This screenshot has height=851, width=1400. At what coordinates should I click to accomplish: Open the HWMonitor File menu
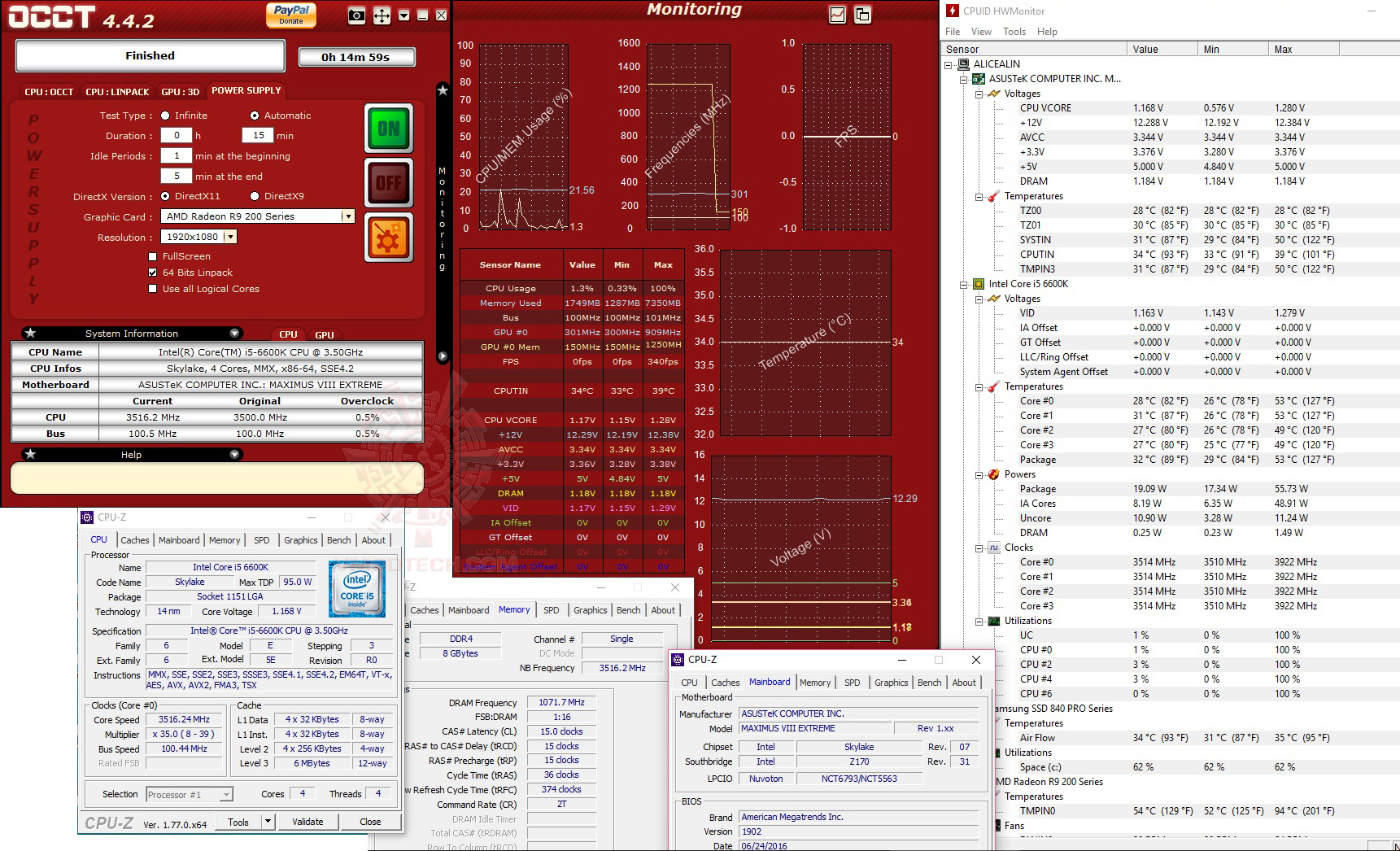coord(953,32)
